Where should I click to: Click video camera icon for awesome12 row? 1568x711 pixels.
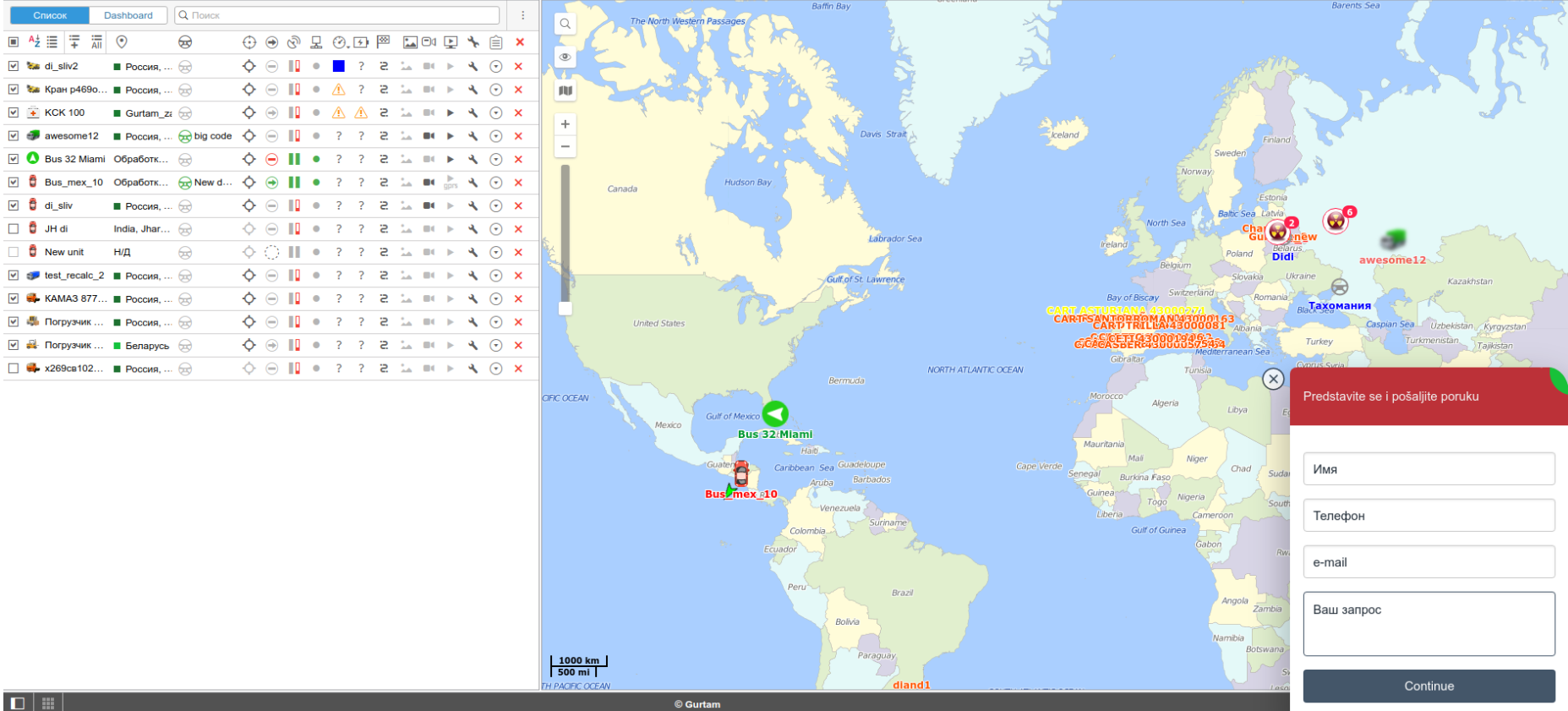click(429, 136)
